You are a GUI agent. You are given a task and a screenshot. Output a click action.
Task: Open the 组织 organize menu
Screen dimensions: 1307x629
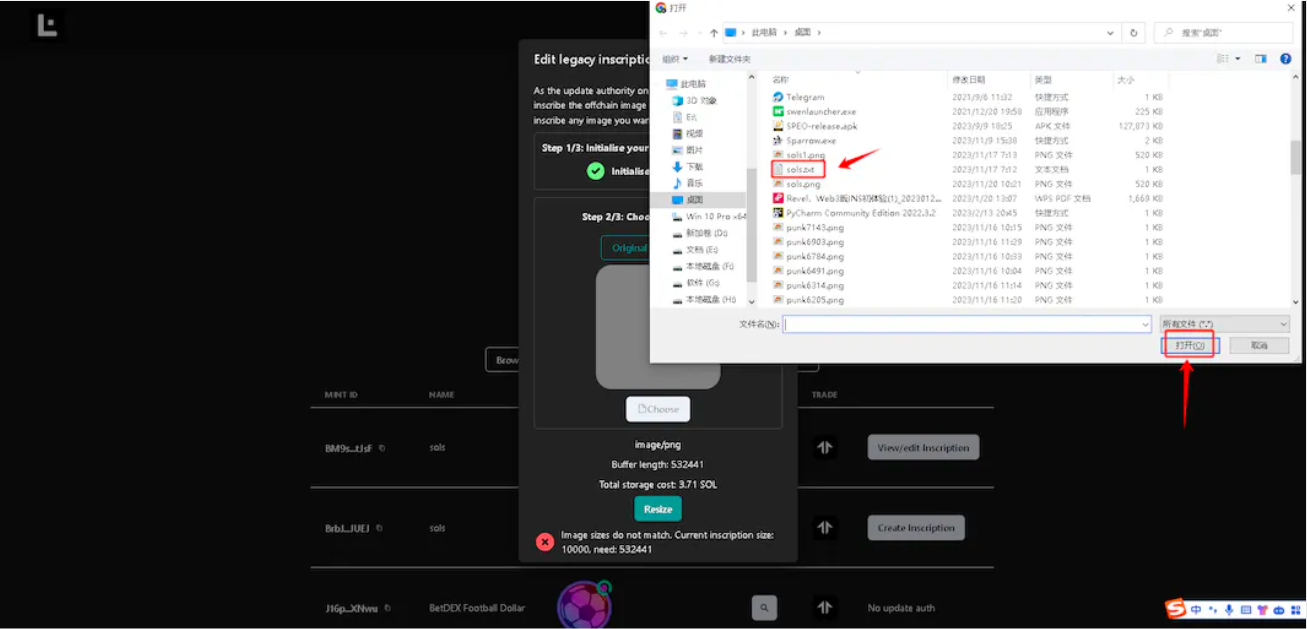676,59
